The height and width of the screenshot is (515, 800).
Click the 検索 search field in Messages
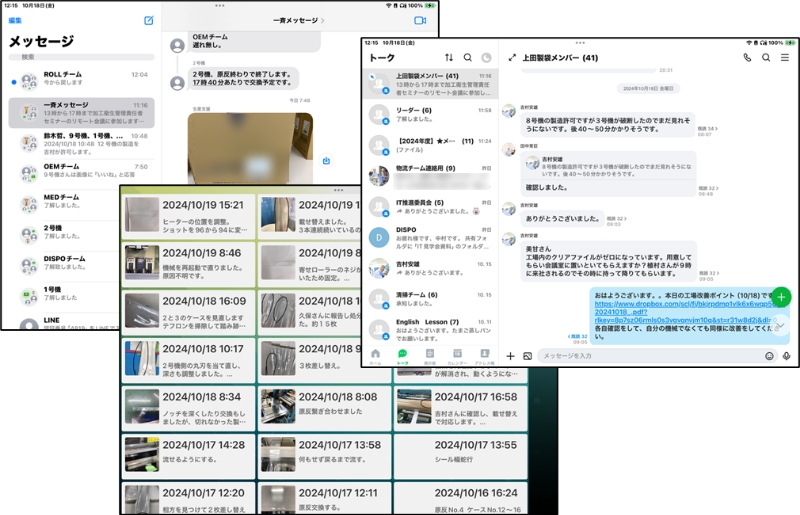coord(82,57)
